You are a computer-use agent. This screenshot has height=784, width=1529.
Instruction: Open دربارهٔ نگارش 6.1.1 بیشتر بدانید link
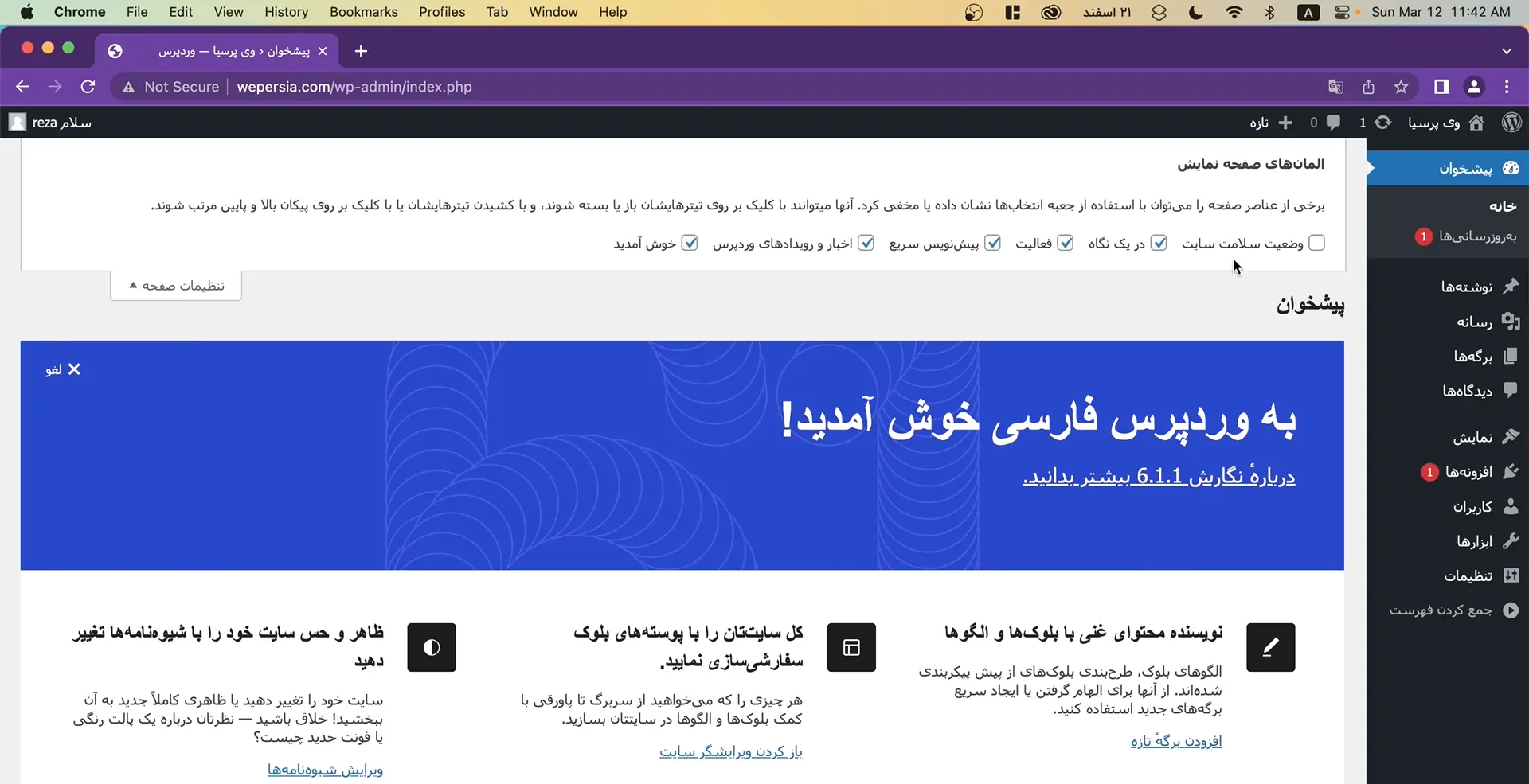[x=1159, y=476]
